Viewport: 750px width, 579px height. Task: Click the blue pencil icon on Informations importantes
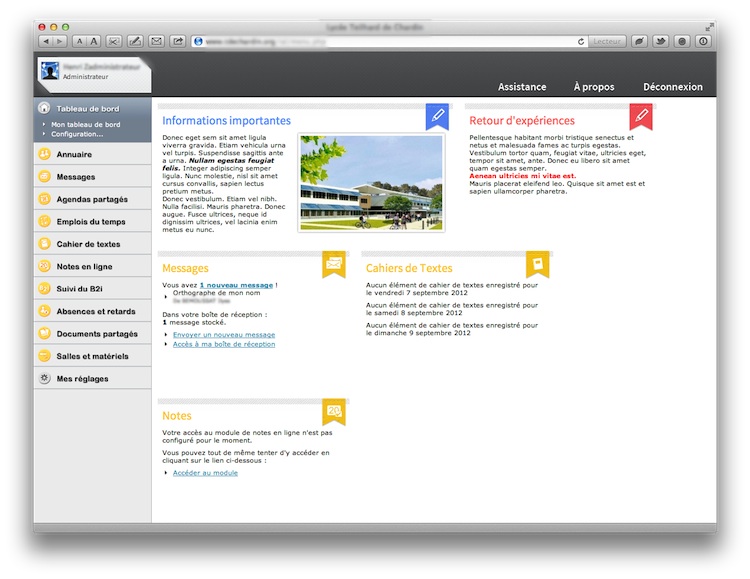(437, 117)
